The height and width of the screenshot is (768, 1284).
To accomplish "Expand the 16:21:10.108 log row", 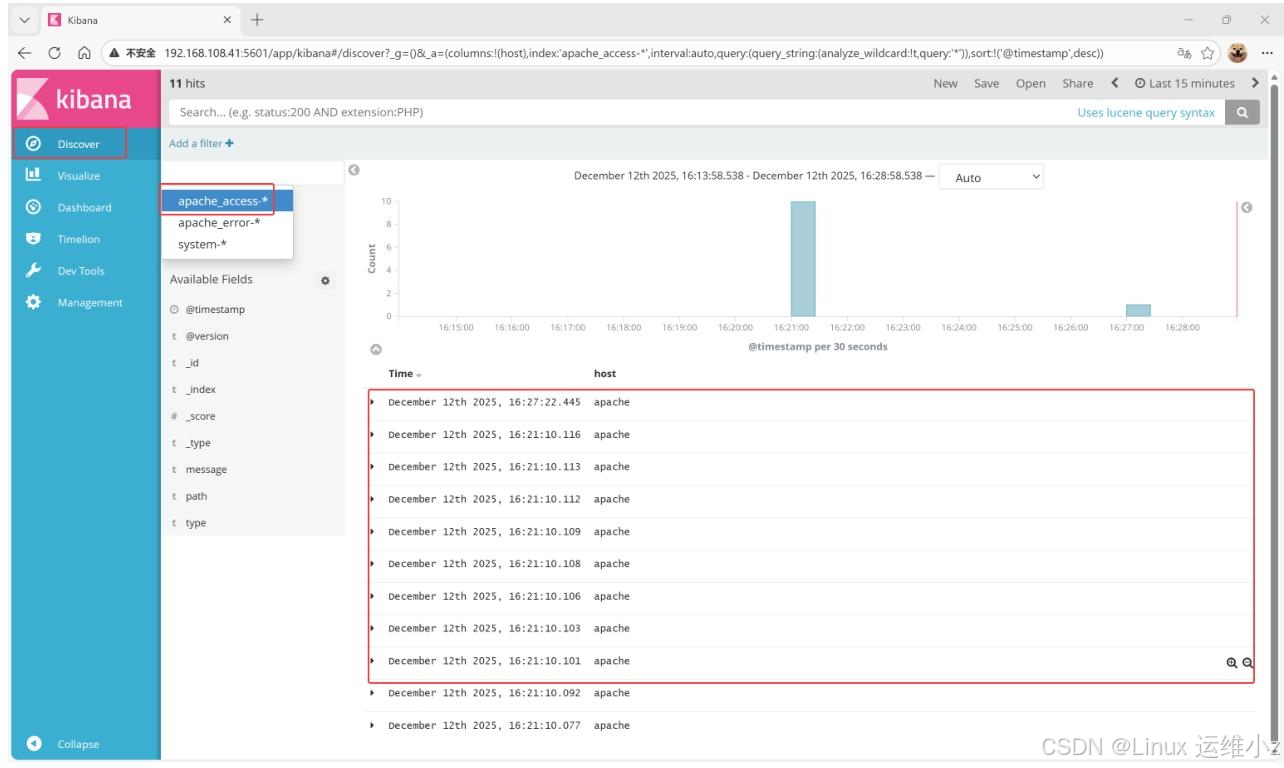I will 373,564.
